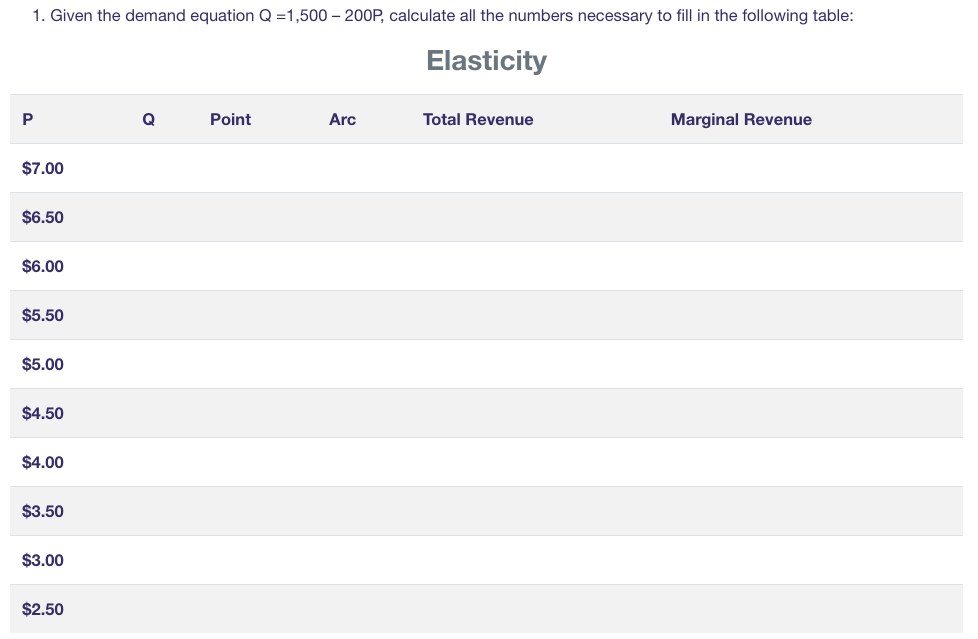Click the Marginal Revenue column header
The width and height of the screenshot is (978, 639).
tap(741, 119)
